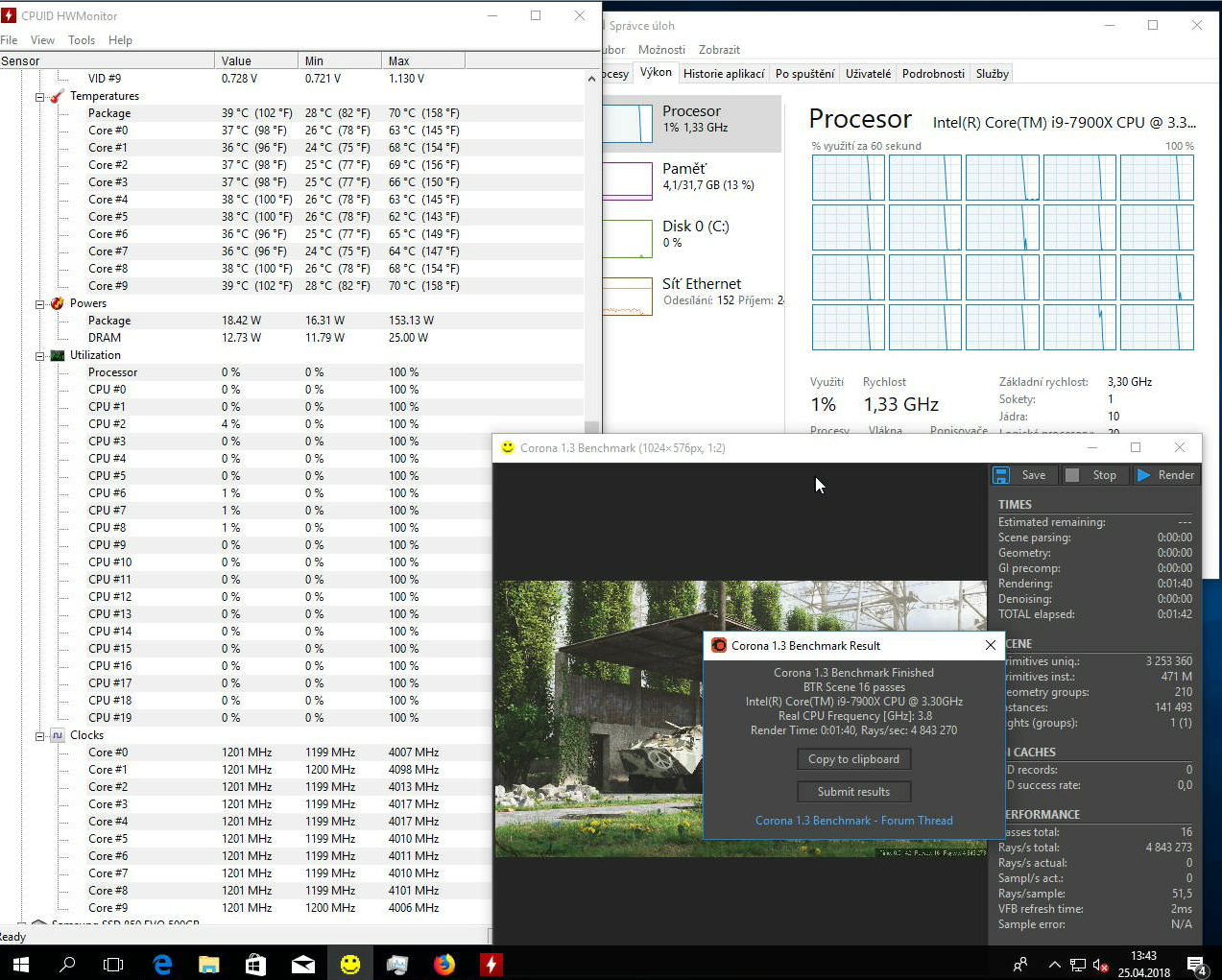Collapse the Temperatures tree node in HWMonitor

click(x=40, y=97)
